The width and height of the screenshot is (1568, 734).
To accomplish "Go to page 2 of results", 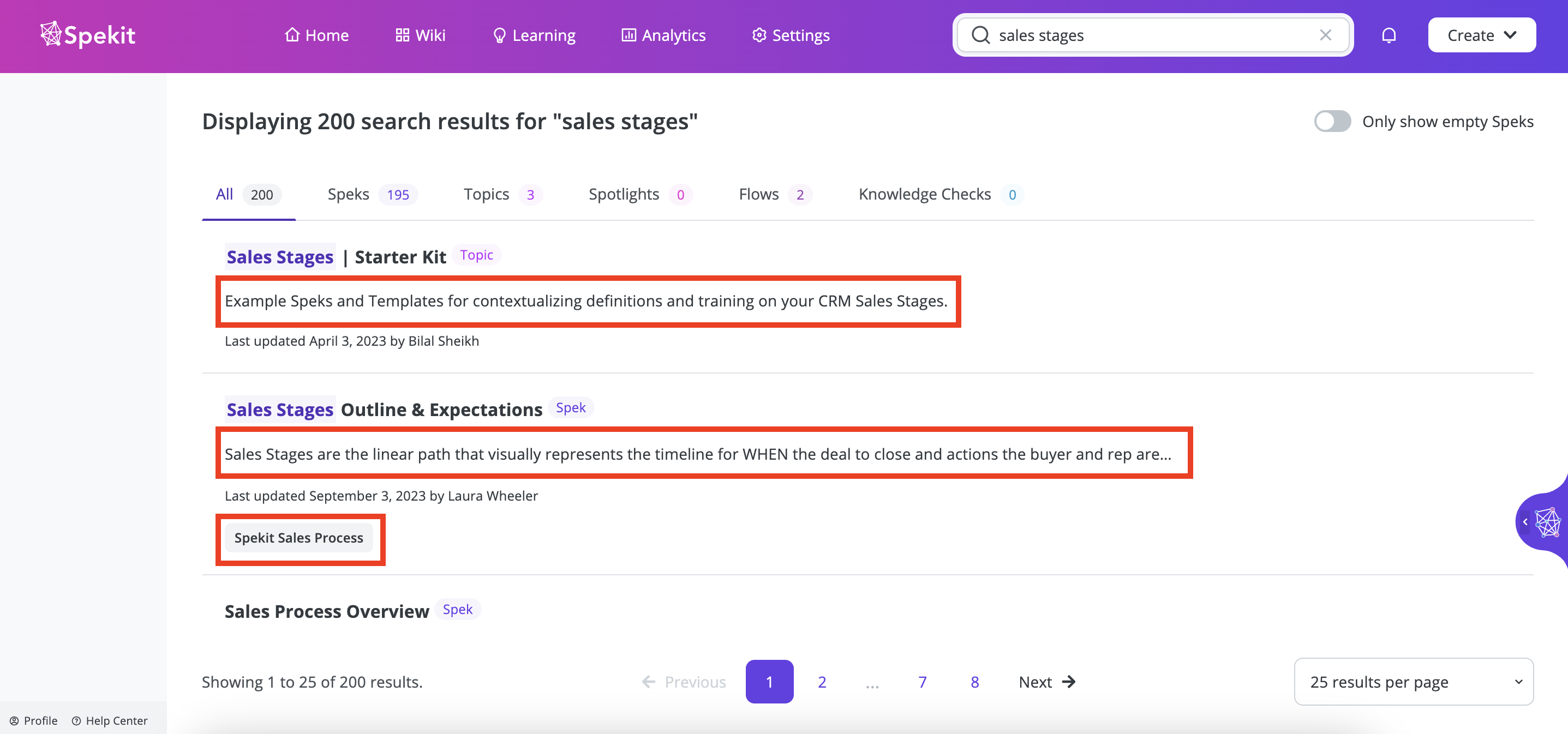I will [822, 682].
